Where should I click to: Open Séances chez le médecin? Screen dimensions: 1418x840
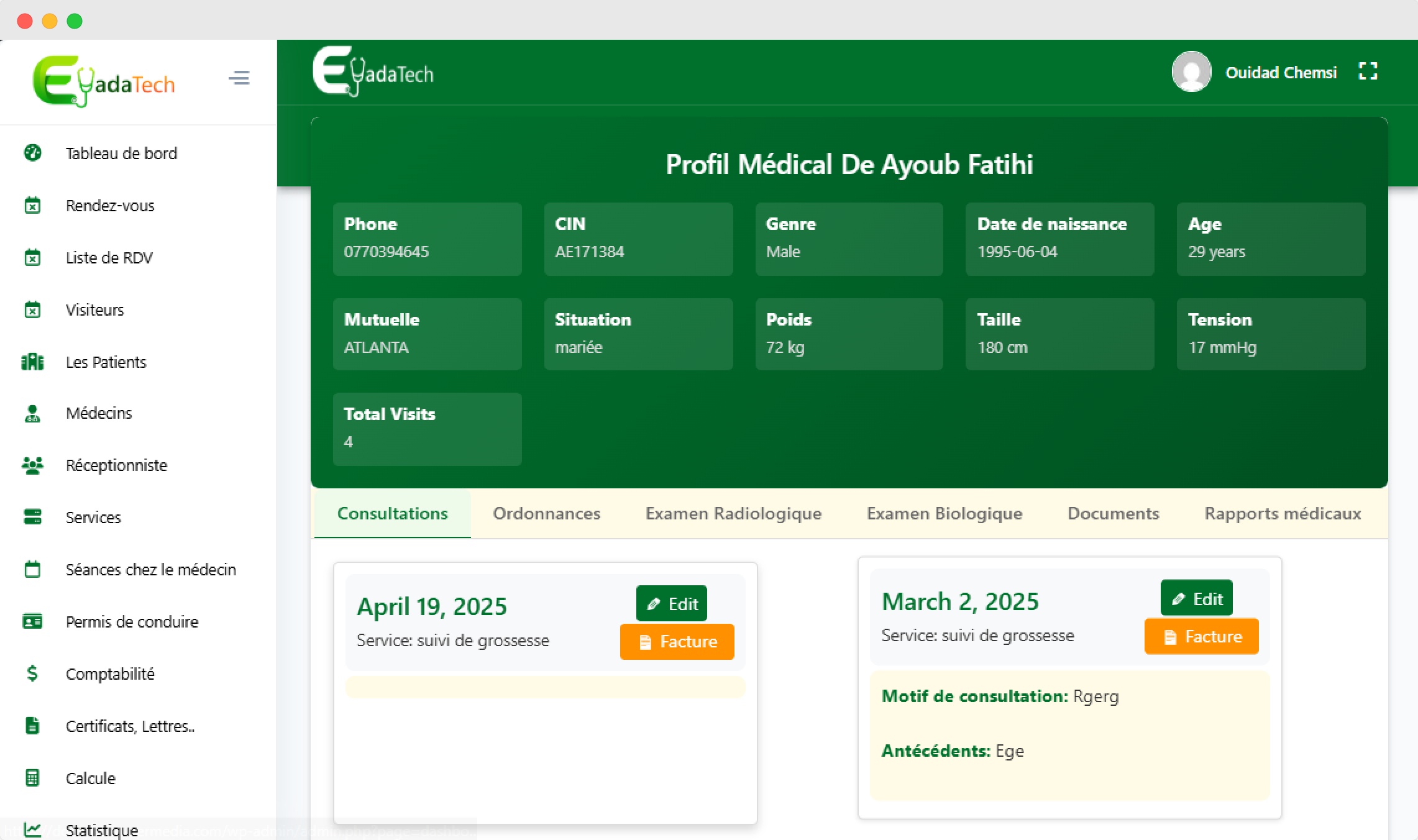click(x=151, y=570)
